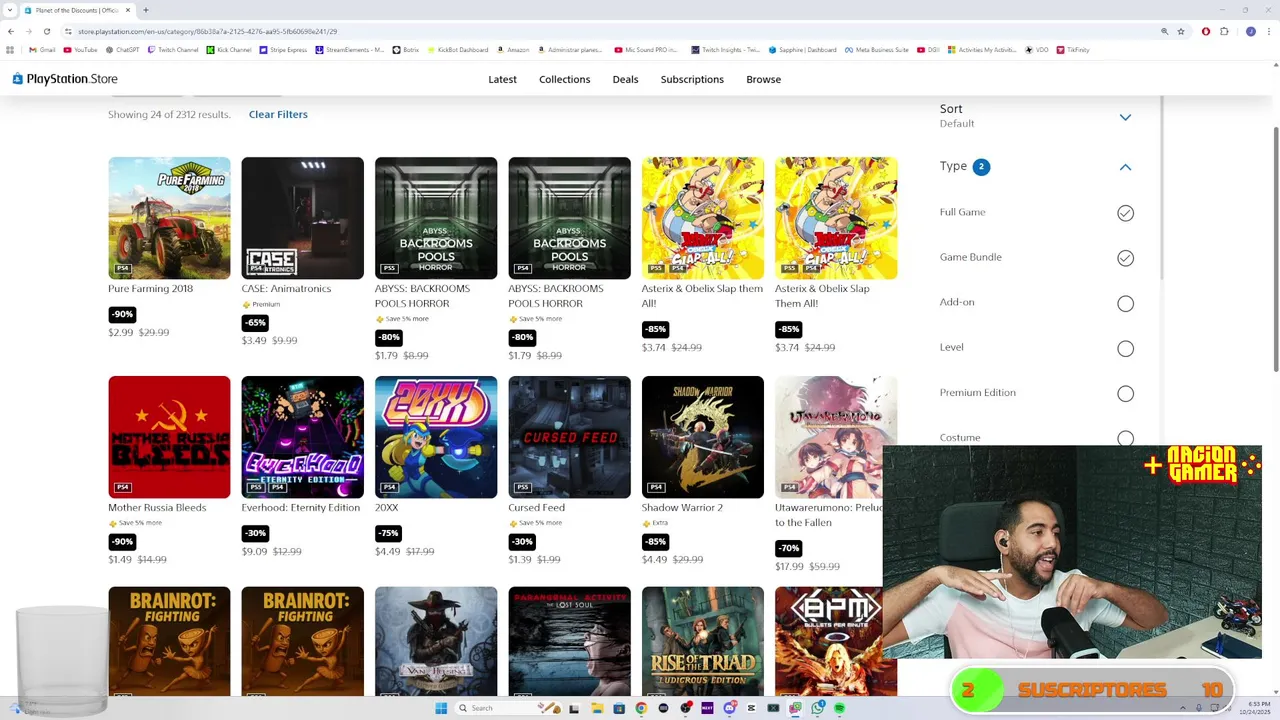Select the Planet of the Discounts browser tab

(76, 10)
